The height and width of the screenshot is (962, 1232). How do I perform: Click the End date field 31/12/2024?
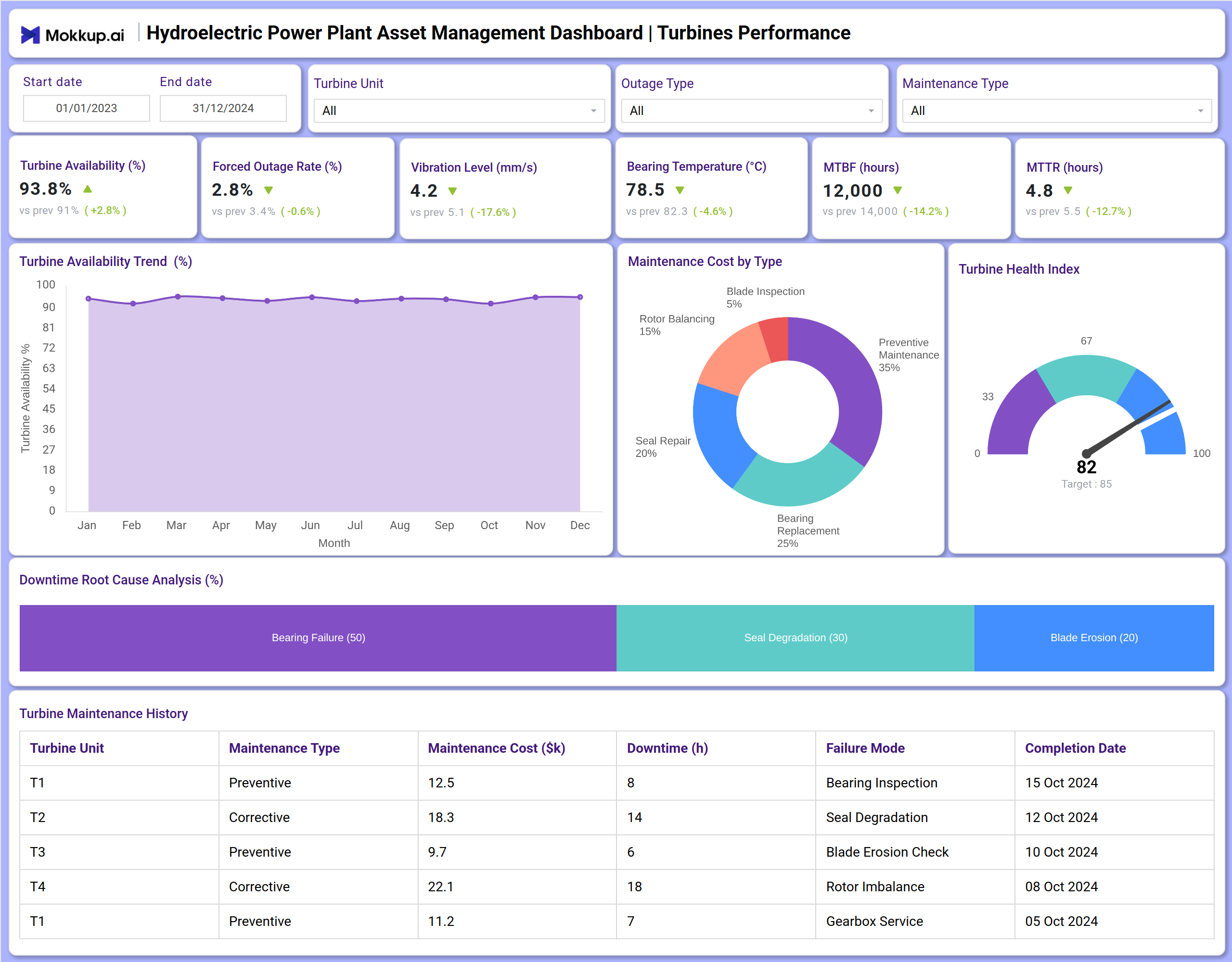tap(223, 108)
